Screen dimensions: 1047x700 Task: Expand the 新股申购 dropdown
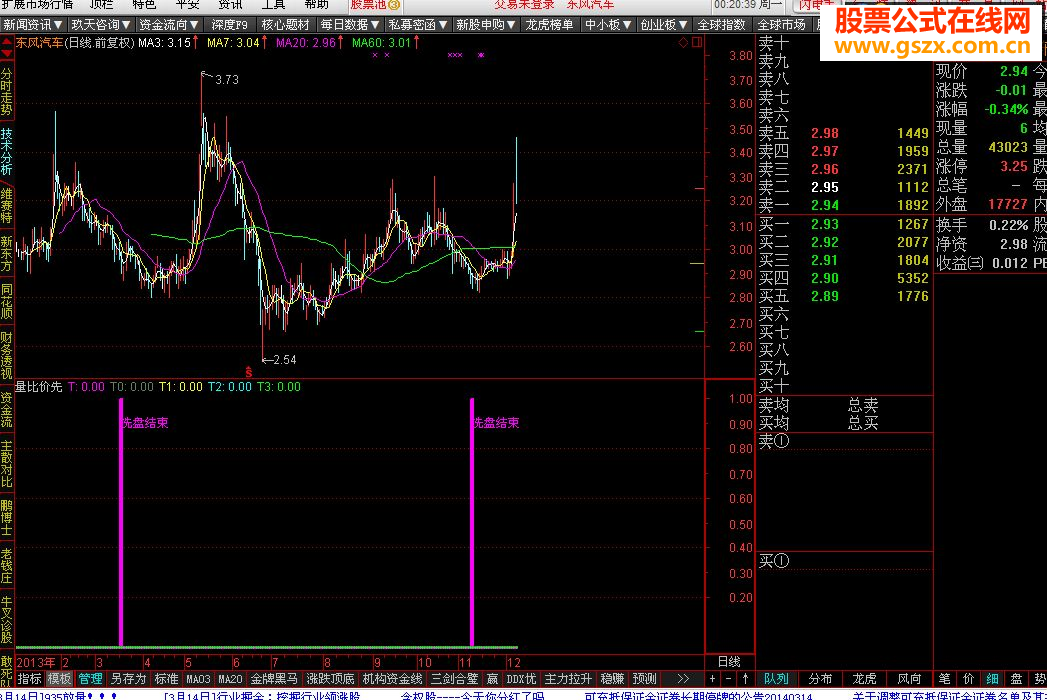click(x=485, y=25)
